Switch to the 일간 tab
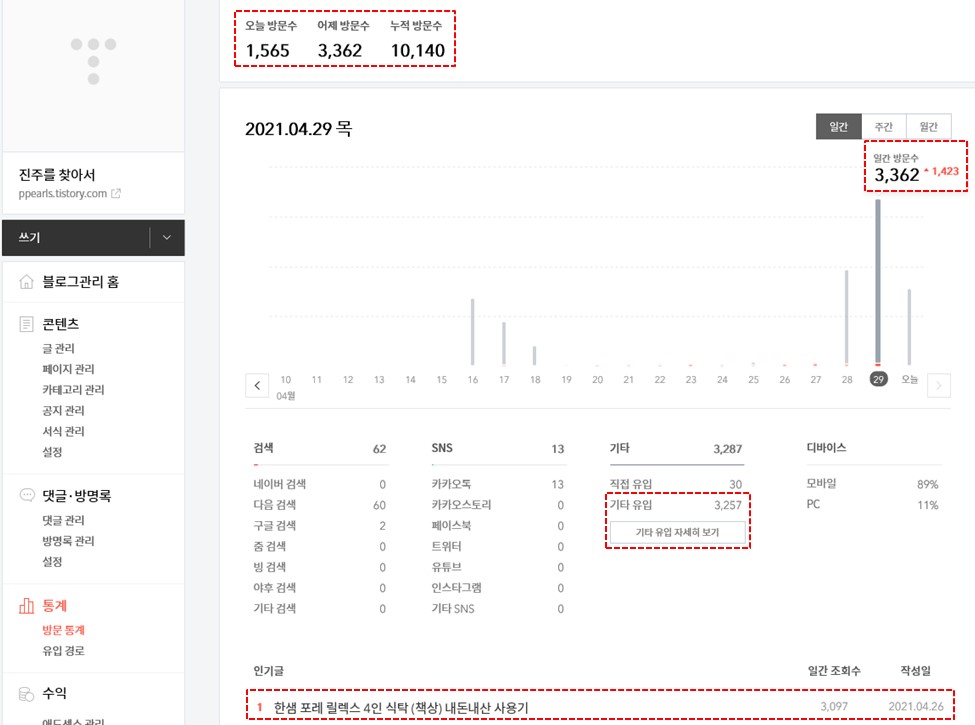 click(x=839, y=126)
